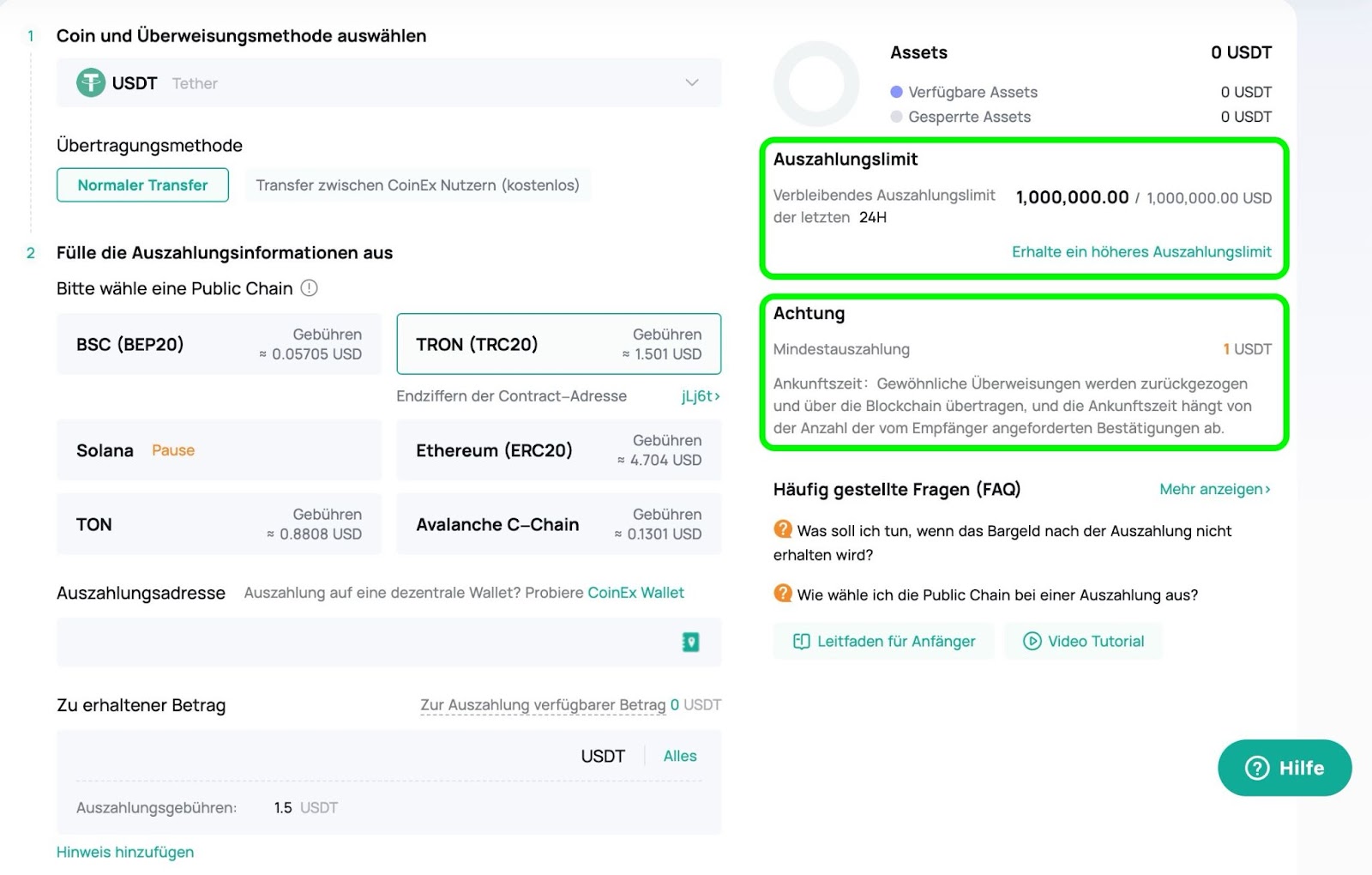
Task: Switch to Normaler Transfer tab
Action: (142, 185)
